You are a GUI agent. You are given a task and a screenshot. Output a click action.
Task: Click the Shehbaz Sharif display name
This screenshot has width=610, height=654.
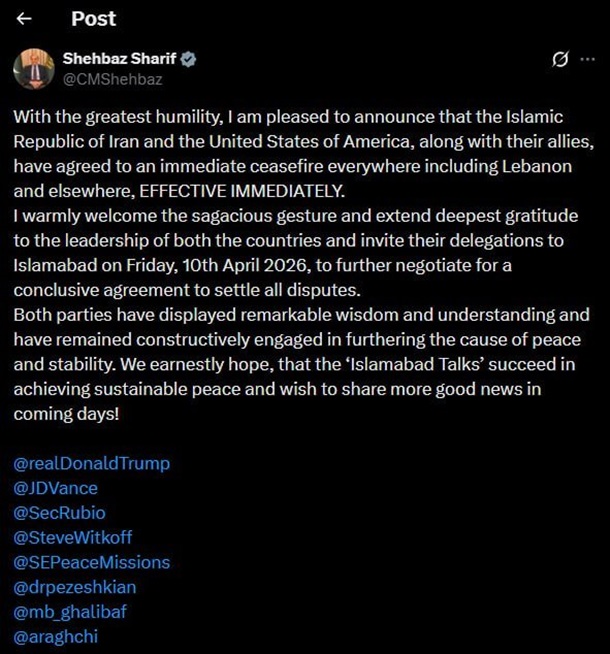click(120, 59)
